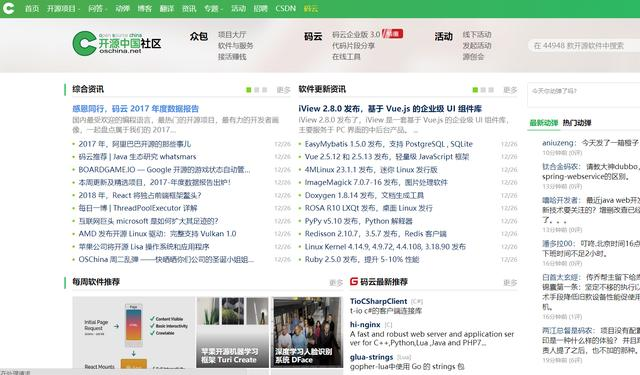This screenshot has height=375, width=640.
Task: Switch to the 热门动弹 tab
Action: [x=577, y=123]
